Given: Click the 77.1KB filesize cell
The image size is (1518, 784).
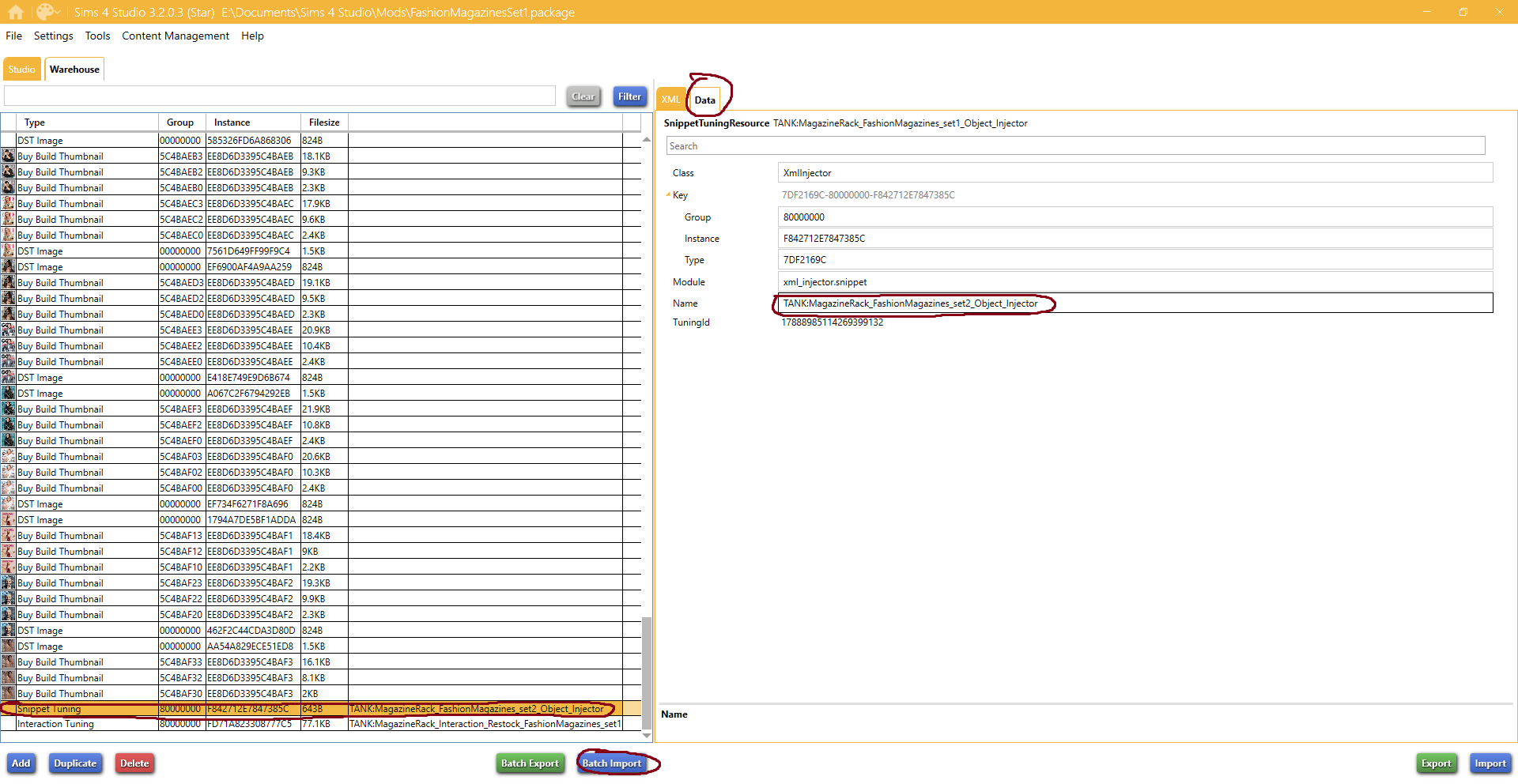Looking at the screenshot, I should point(324,724).
